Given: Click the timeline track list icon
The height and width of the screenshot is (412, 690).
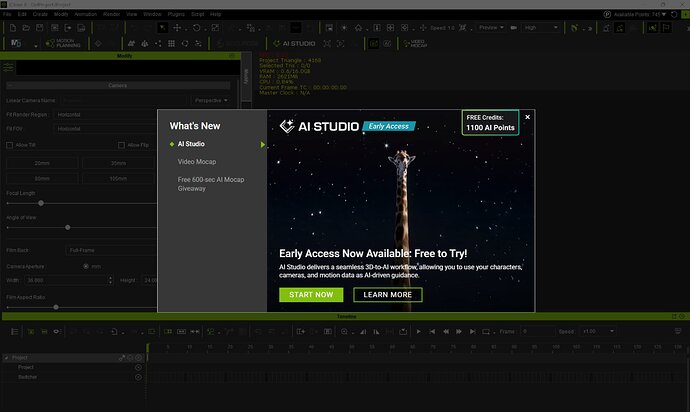Looking at the screenshot, I should [15, 331].
